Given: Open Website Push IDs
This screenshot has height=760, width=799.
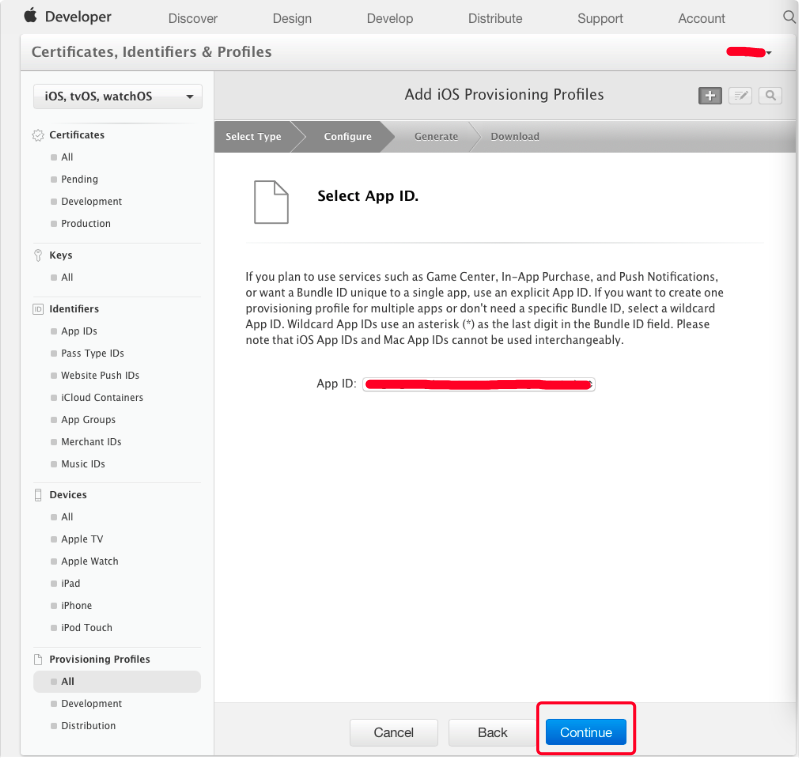Looking at the screenshot, I should click(x=100, y=376).
